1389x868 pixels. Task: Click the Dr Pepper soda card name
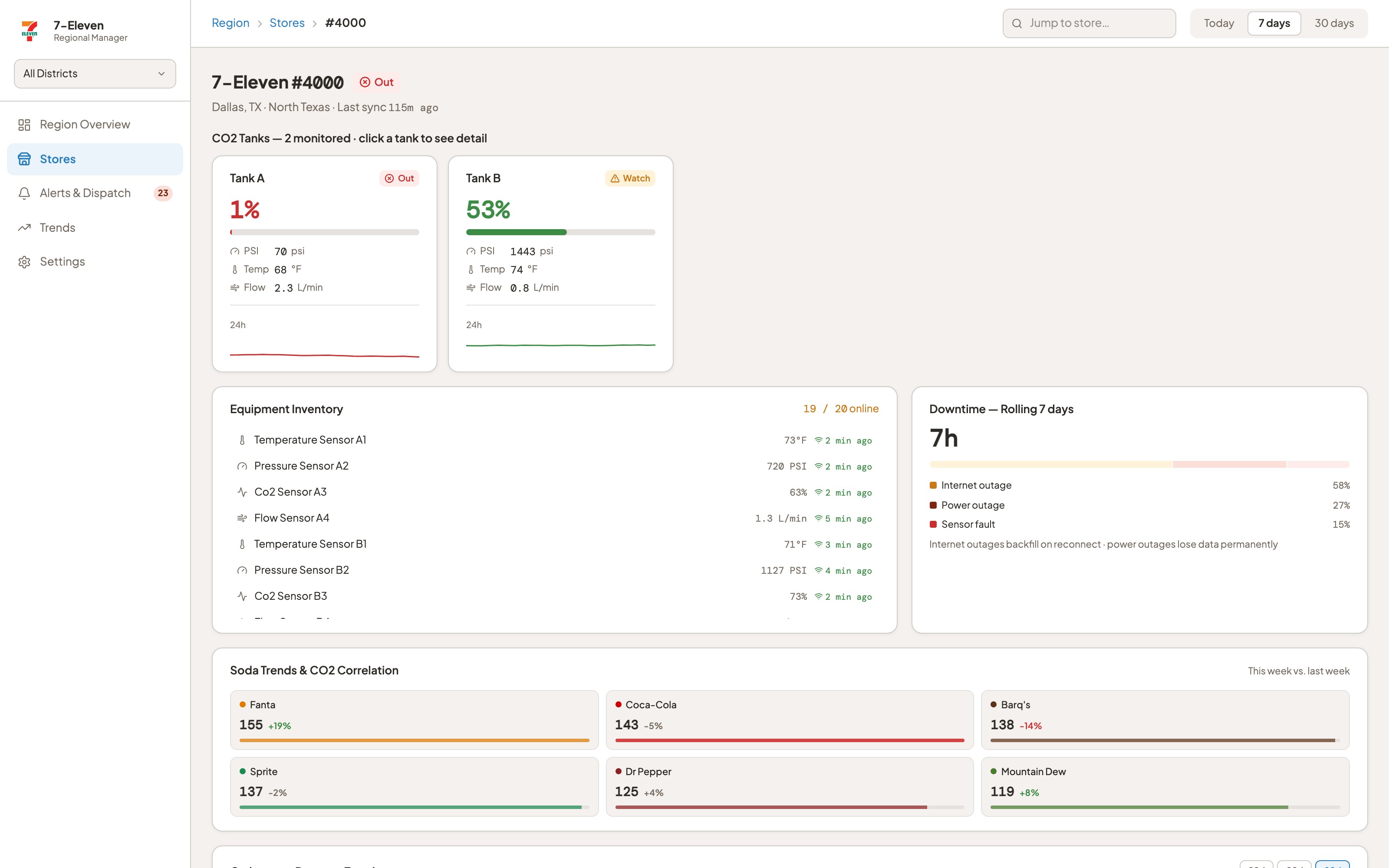point(648,772)
